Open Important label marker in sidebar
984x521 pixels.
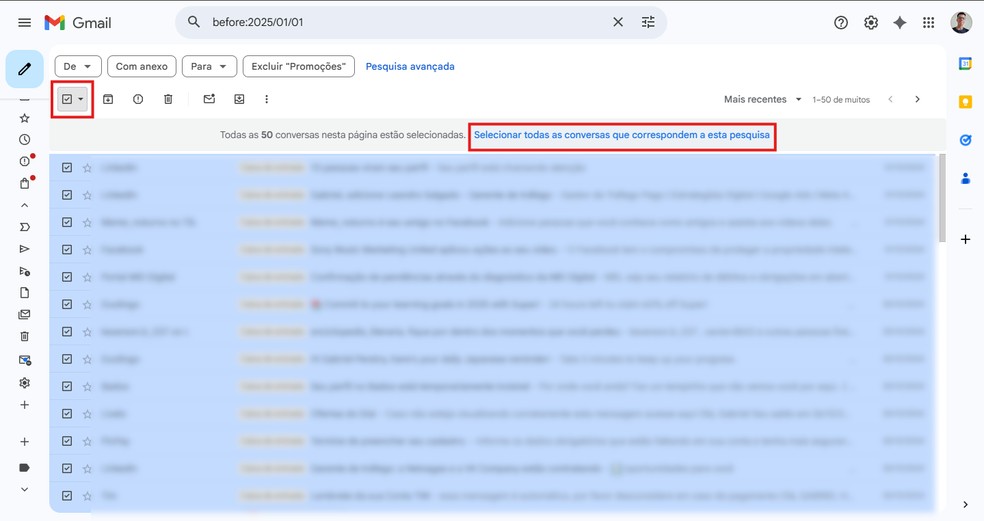click(x=24, y=227)
